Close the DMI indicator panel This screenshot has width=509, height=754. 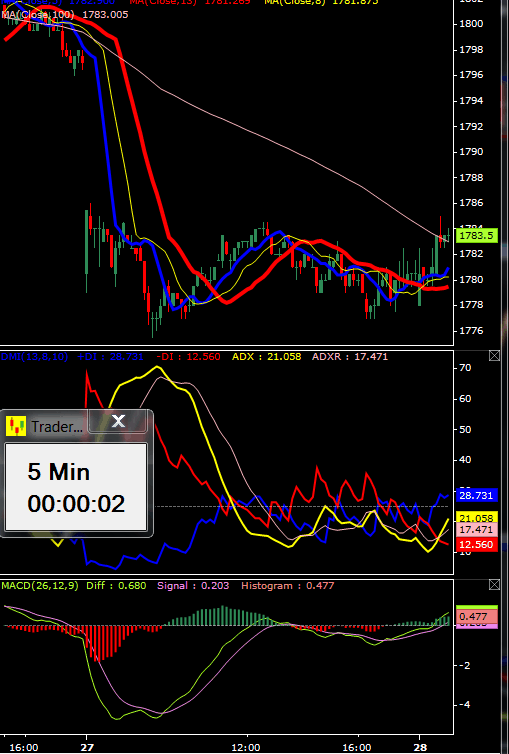494,356
